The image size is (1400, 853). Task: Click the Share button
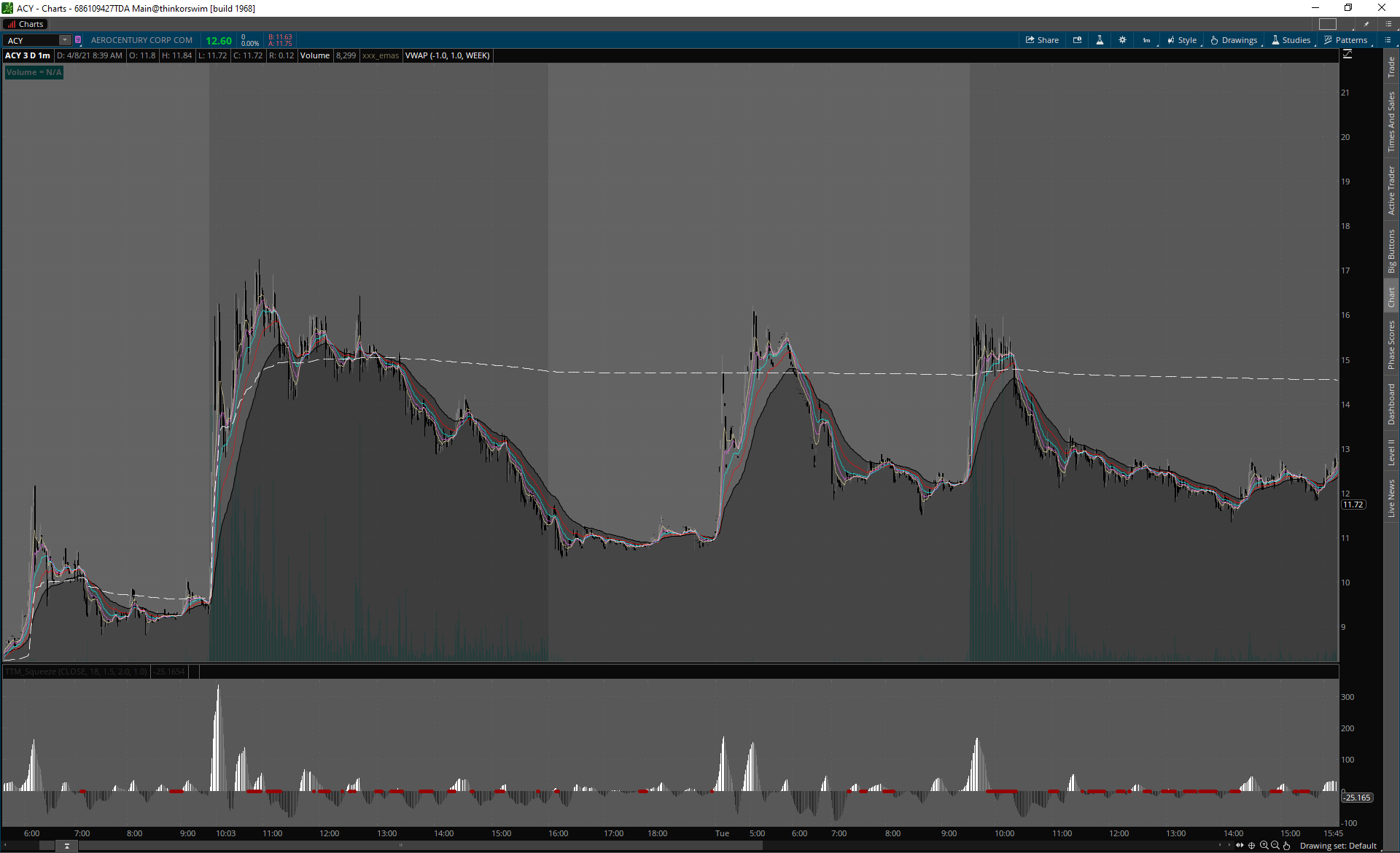click(x=1042, y=40)
